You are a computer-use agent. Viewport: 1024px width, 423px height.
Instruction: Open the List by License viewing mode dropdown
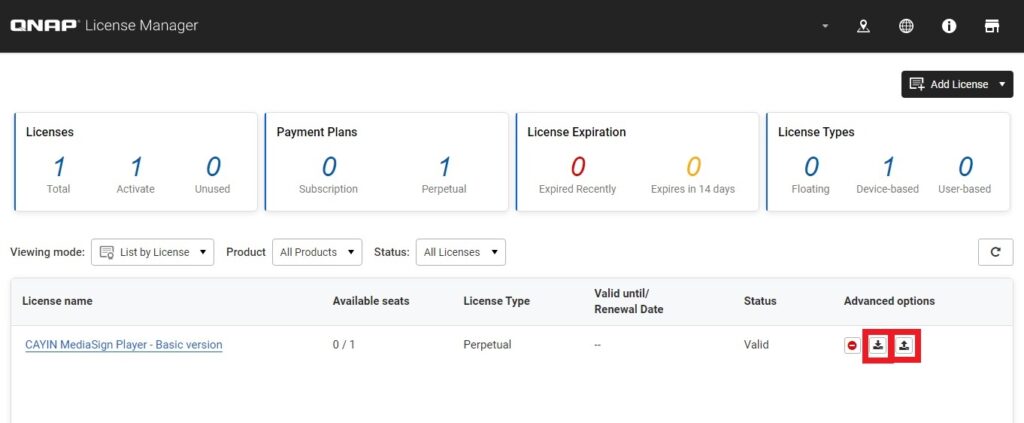tap(152, 252)
